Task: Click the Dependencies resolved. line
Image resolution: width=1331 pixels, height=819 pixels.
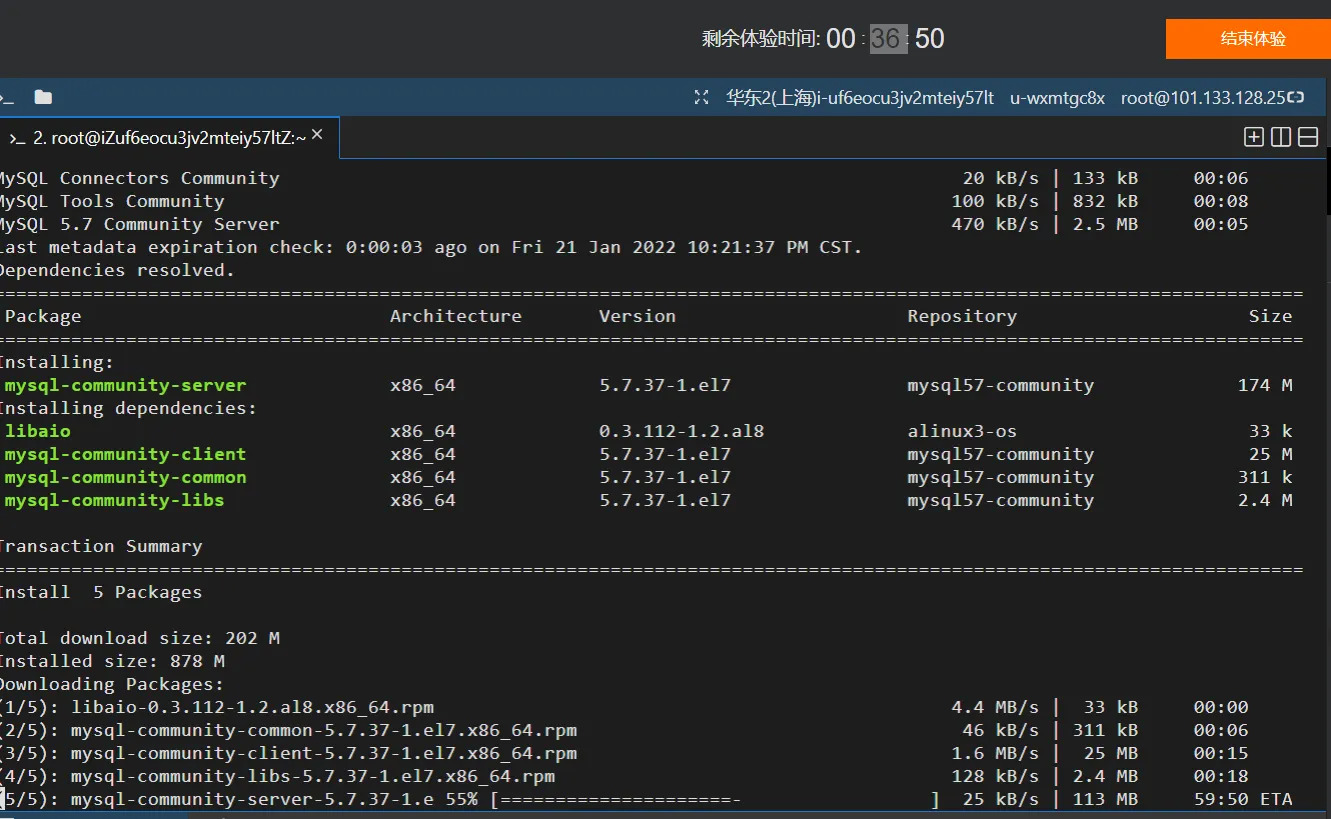Action: 116,270
